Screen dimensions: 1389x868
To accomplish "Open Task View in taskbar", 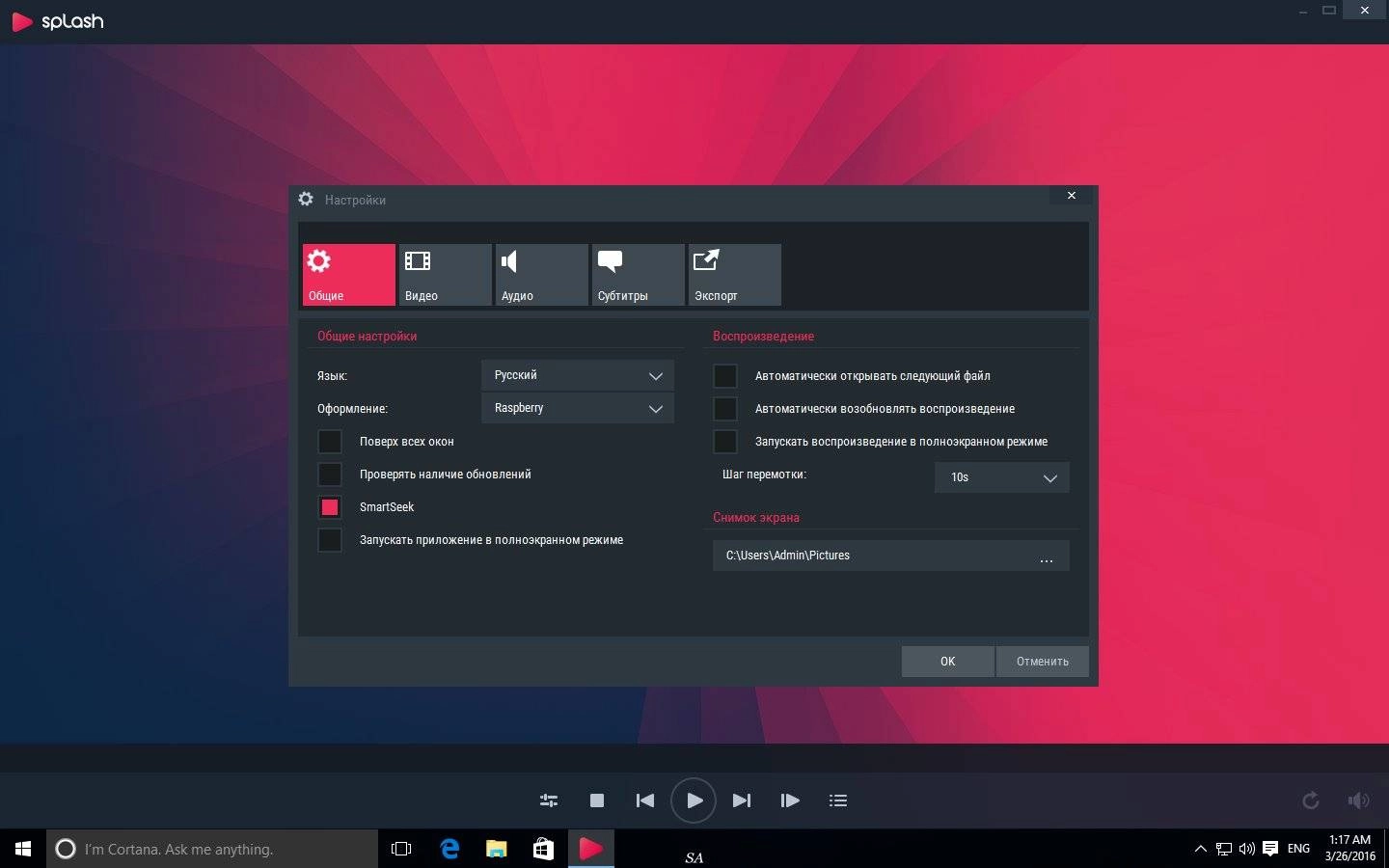I will 401,849.
